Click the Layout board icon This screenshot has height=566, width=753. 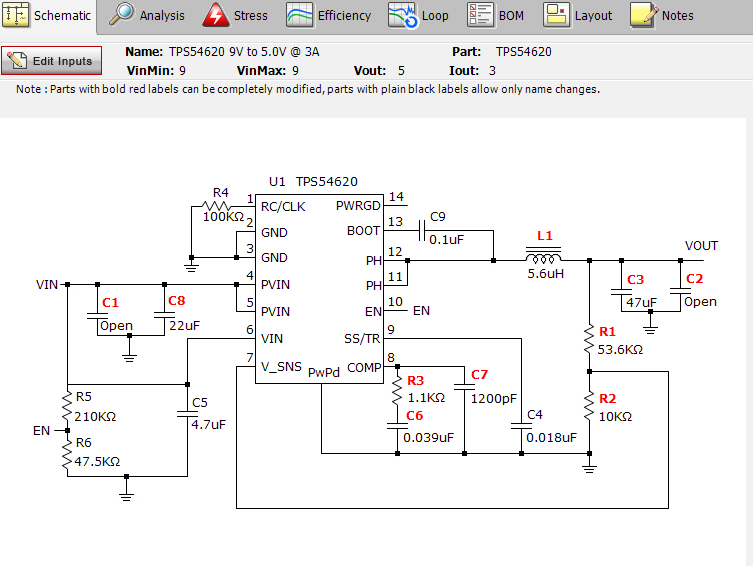click(x=557, y=14)
